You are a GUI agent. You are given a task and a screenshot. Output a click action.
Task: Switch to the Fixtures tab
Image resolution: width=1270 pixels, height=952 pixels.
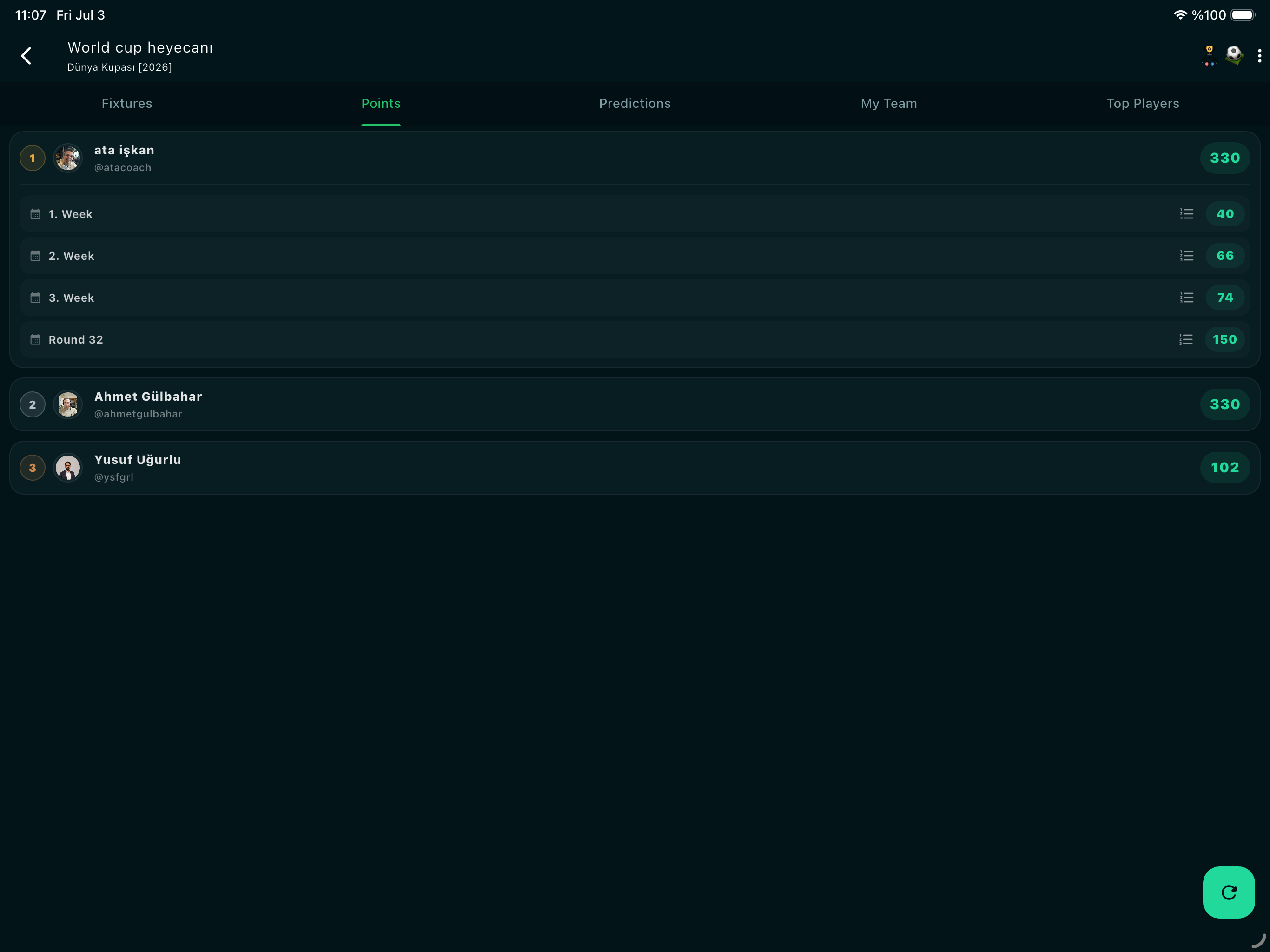[x=127, y=103]
